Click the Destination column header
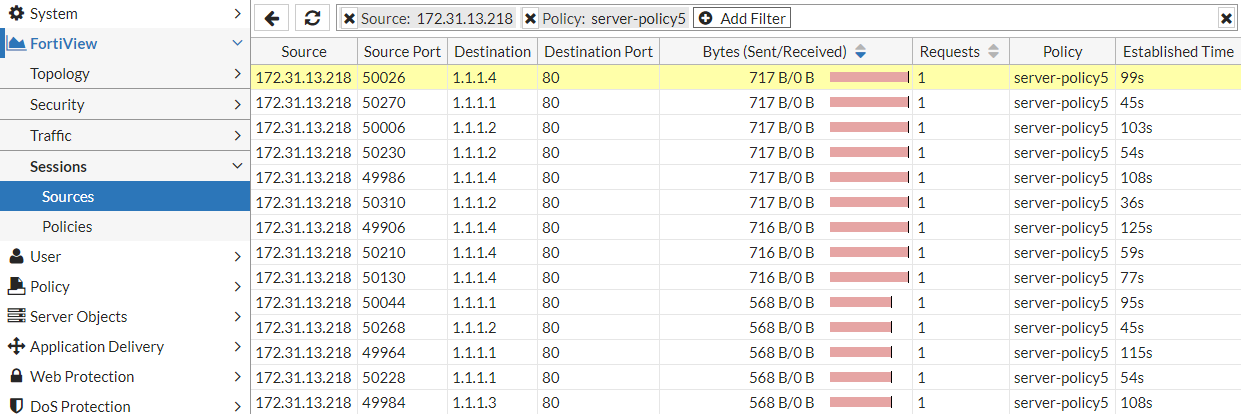Viewport: 1241px width, 414px height. (491, 52)
